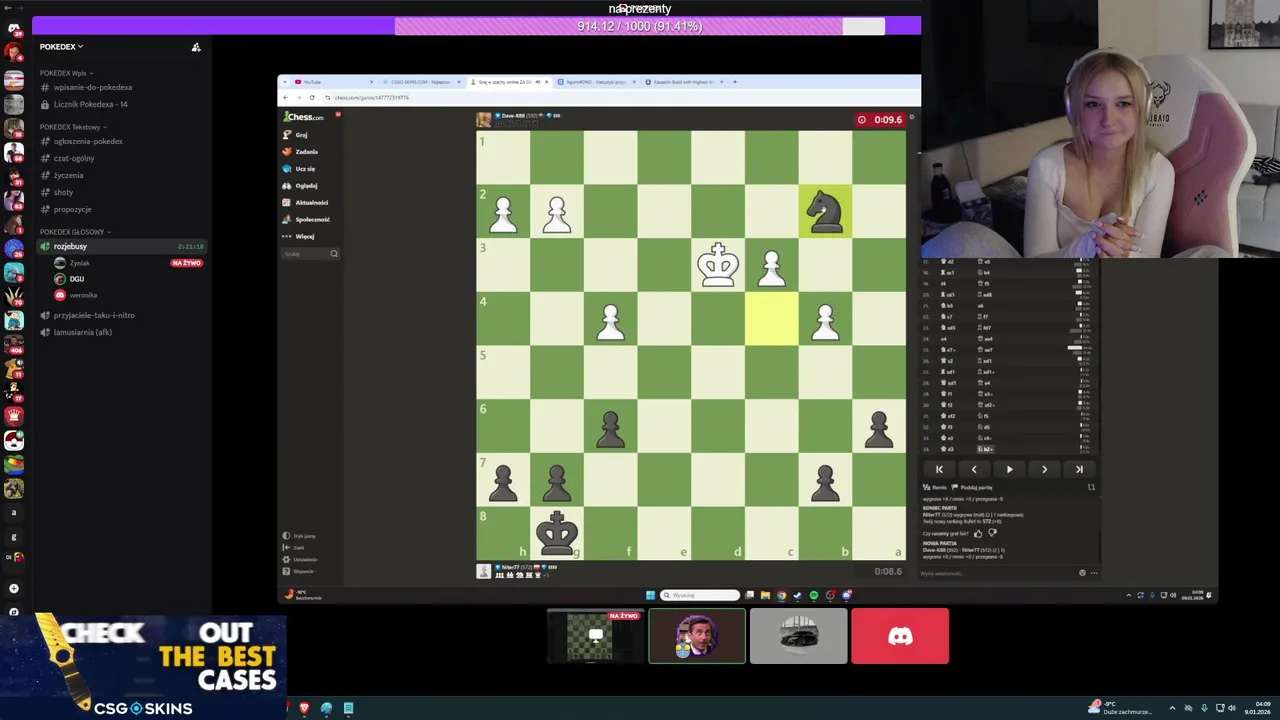The image size is (1280, 720).
Task: Select the red Discord avatar participant tile
Action: [x=900, y=636]
